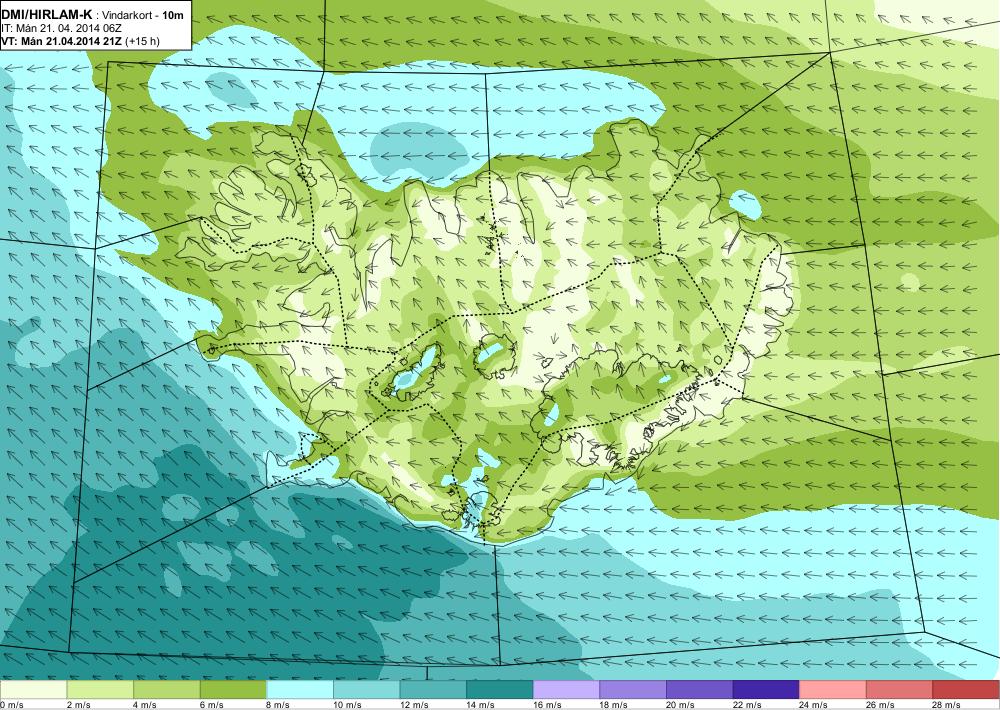
Task: Select the "4 m/s" legend label
Action: (145, 705)
